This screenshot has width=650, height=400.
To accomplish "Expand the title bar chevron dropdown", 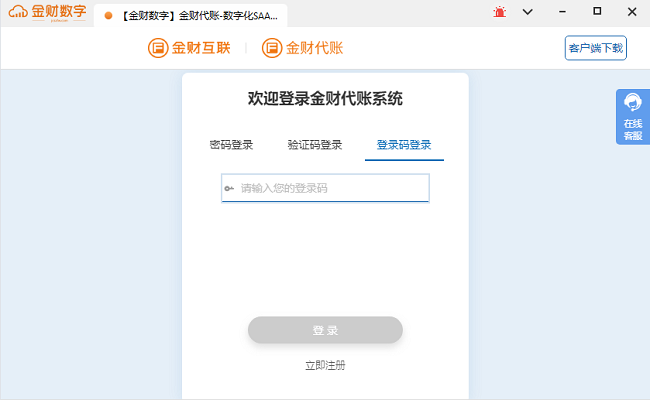I will pos(527,12).
